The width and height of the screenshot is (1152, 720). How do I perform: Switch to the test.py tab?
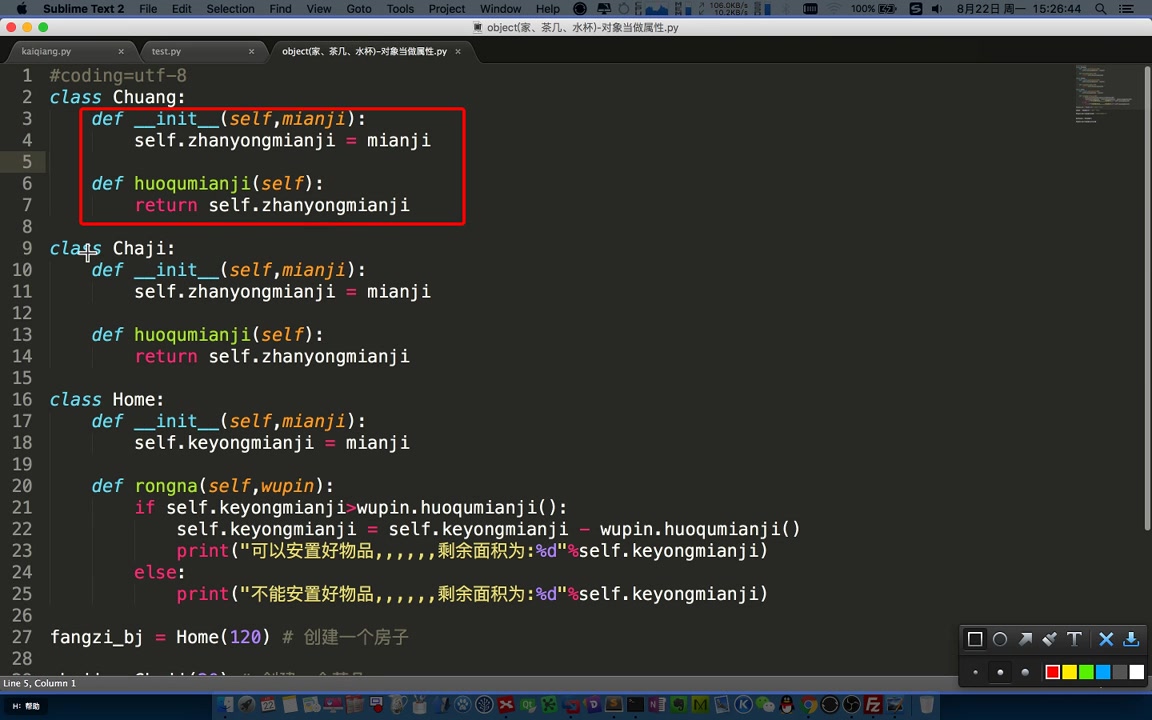click(166, 51)
